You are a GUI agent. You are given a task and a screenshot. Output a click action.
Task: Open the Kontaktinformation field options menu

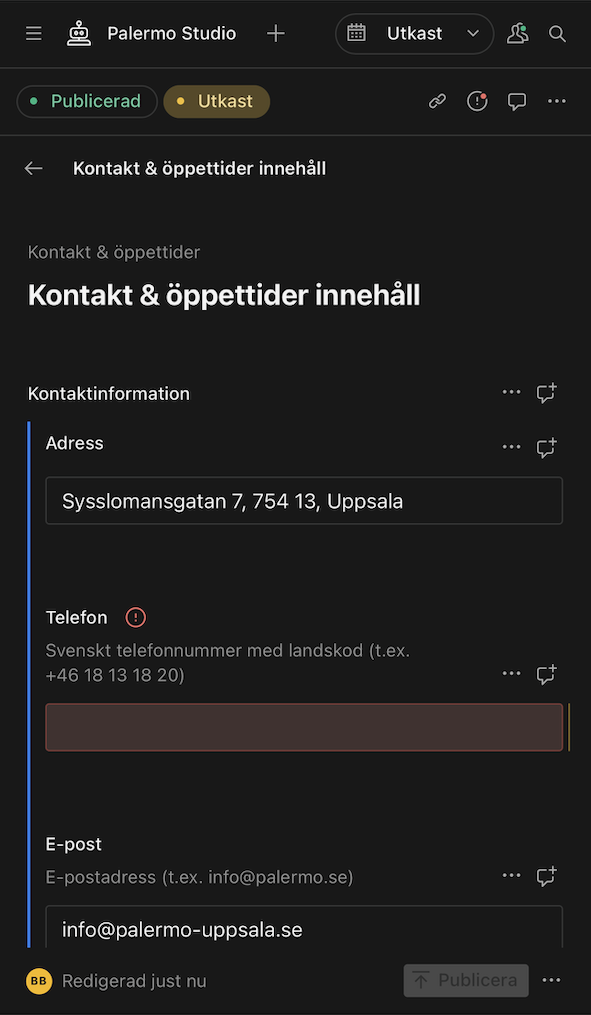click(x=511, y=392)
